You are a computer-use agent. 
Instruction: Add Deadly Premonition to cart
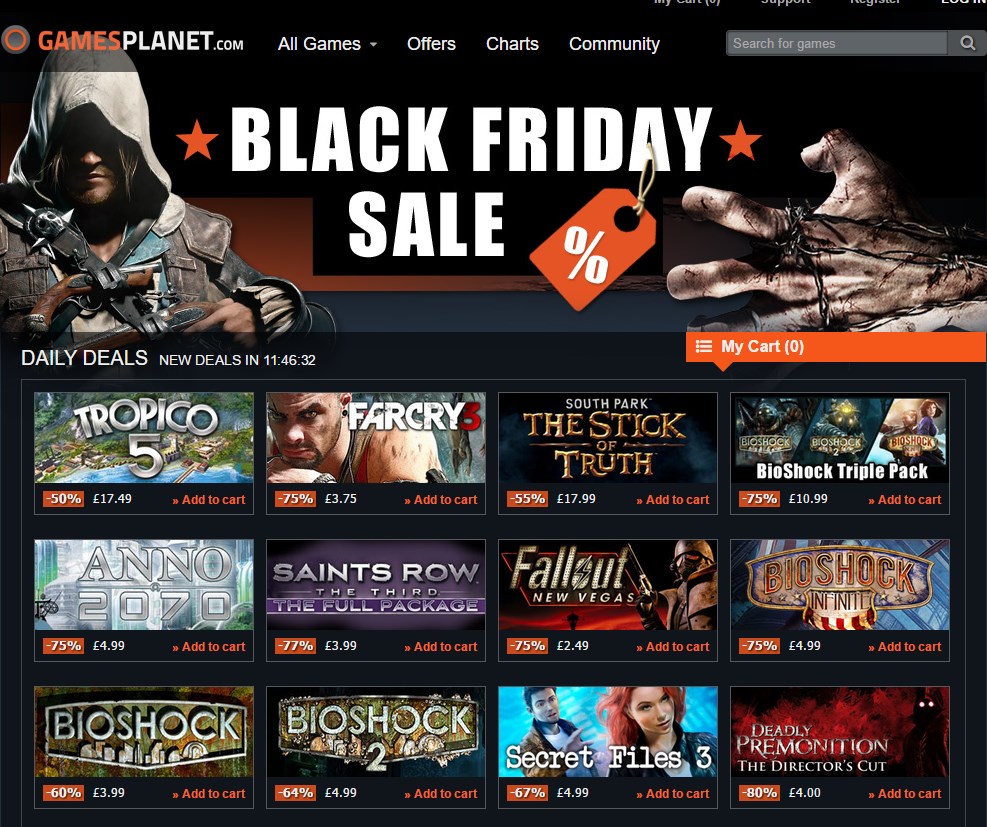click(x=905, y=794)
